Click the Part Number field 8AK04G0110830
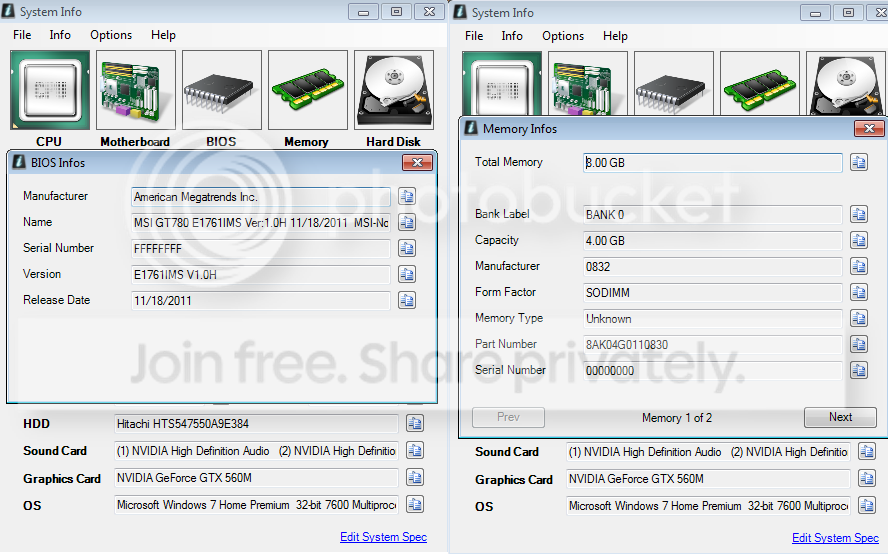 (x=713, y=345)
